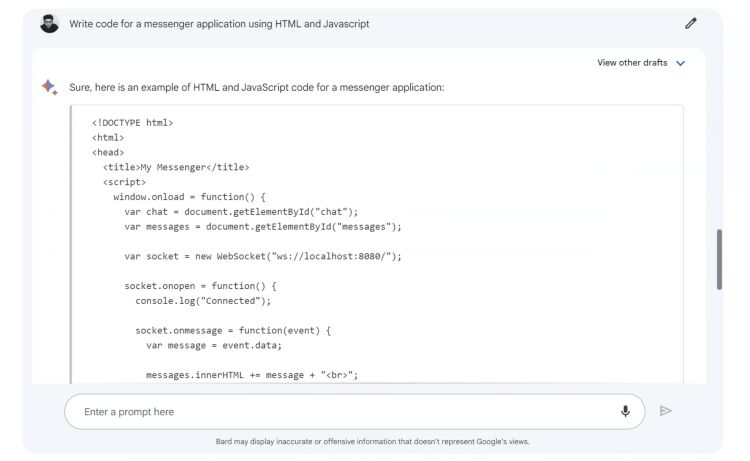Click the messages.innerHTML code line

click(x=251, y=375)
